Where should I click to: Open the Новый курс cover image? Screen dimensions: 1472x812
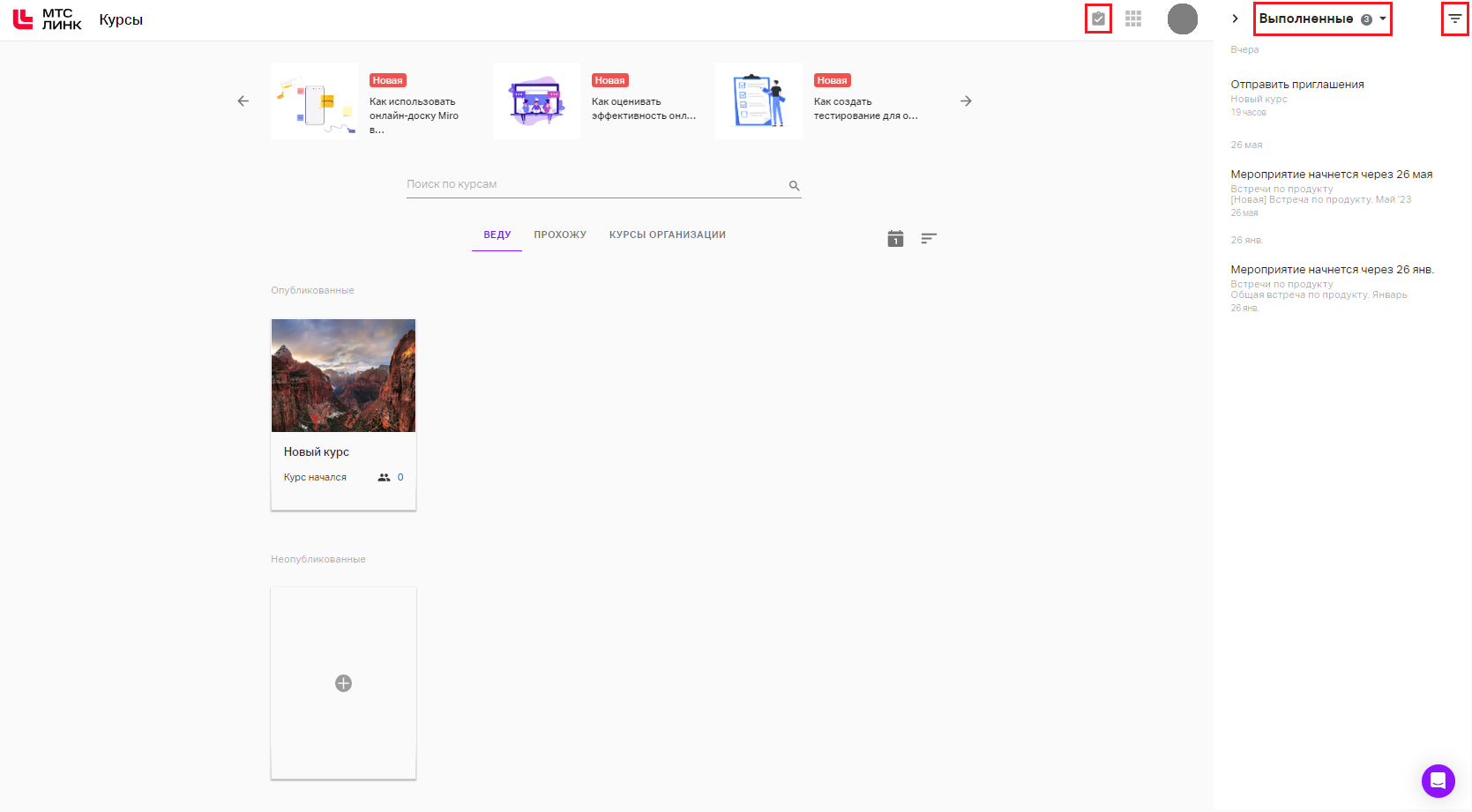pyautogui.click(x=343, y=376)
